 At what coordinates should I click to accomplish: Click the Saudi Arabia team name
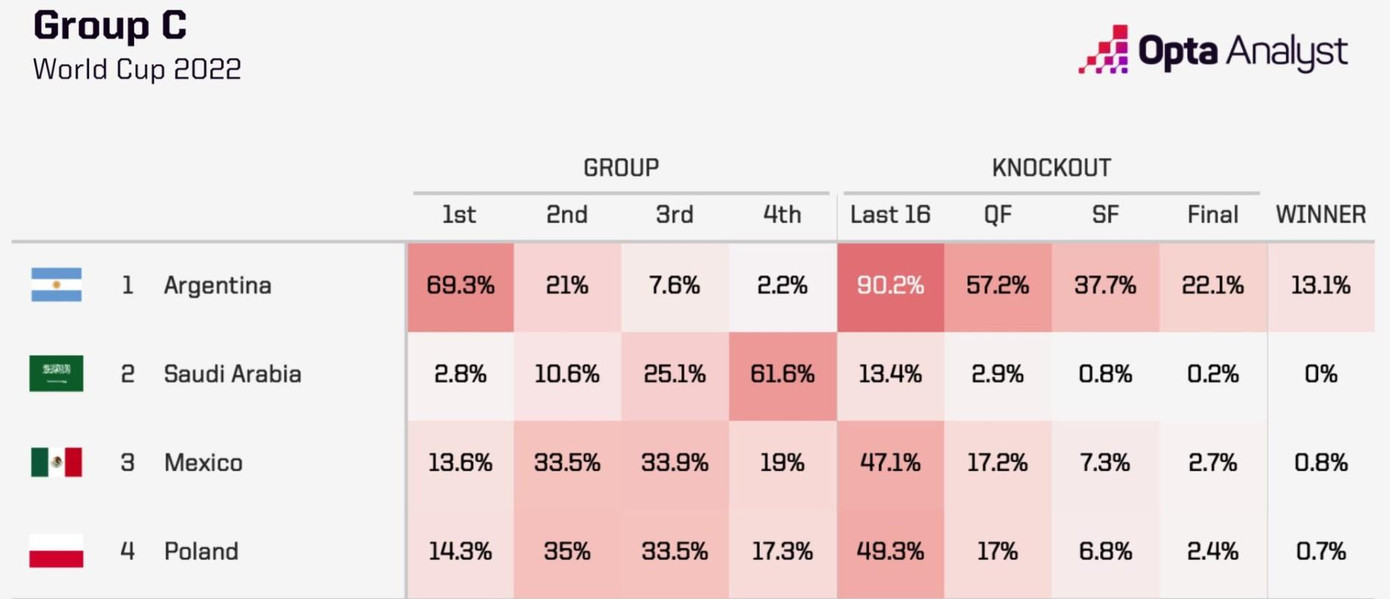click(x=232, y=374)
